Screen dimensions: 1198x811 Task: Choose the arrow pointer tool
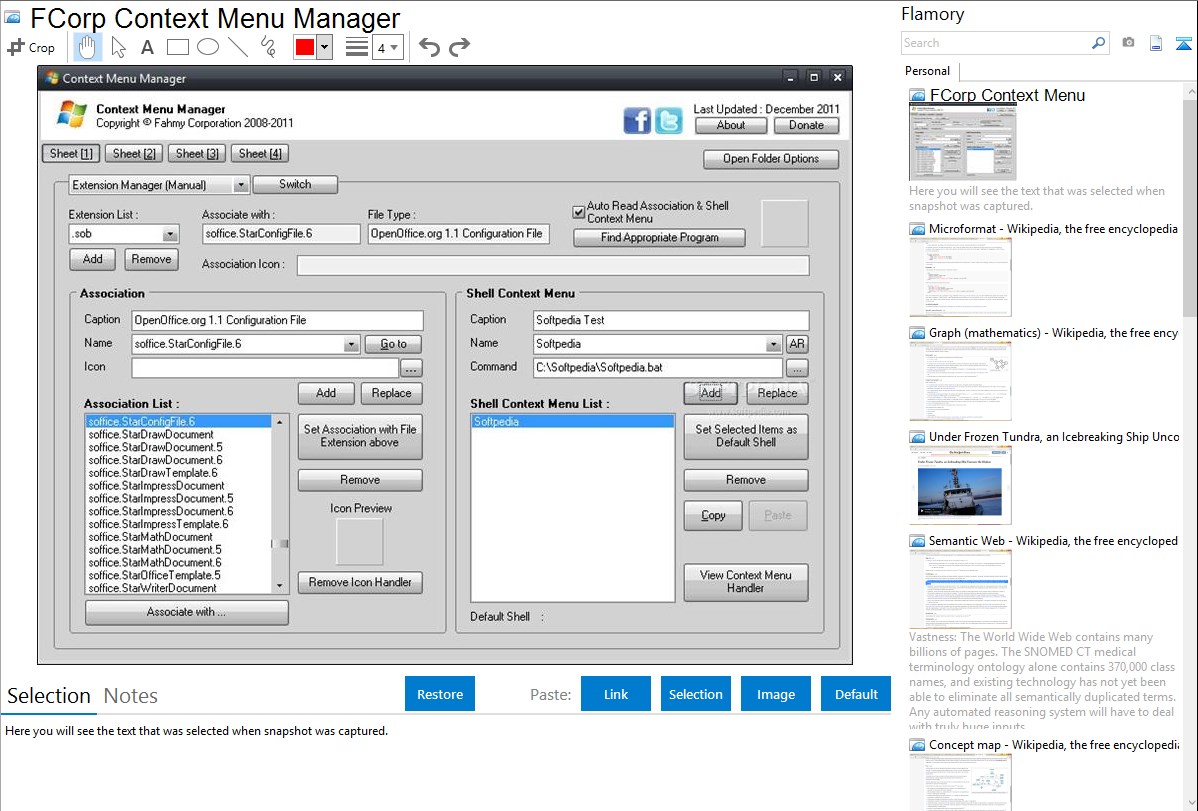[x=118, y=47]
